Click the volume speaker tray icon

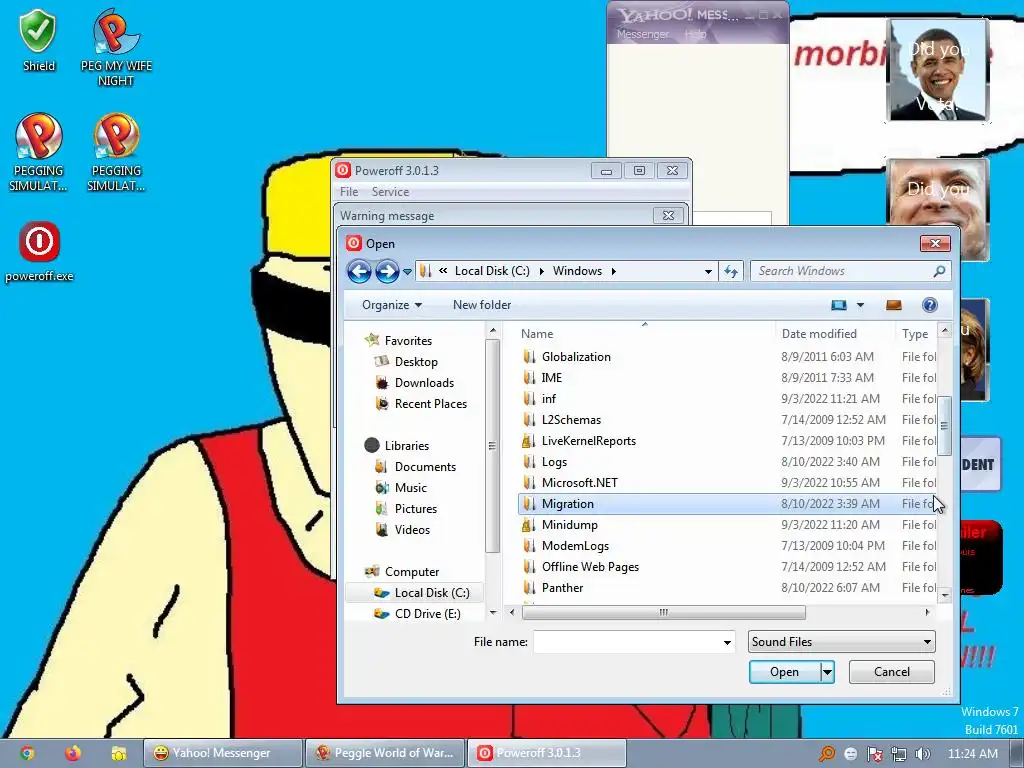(922, 754)
